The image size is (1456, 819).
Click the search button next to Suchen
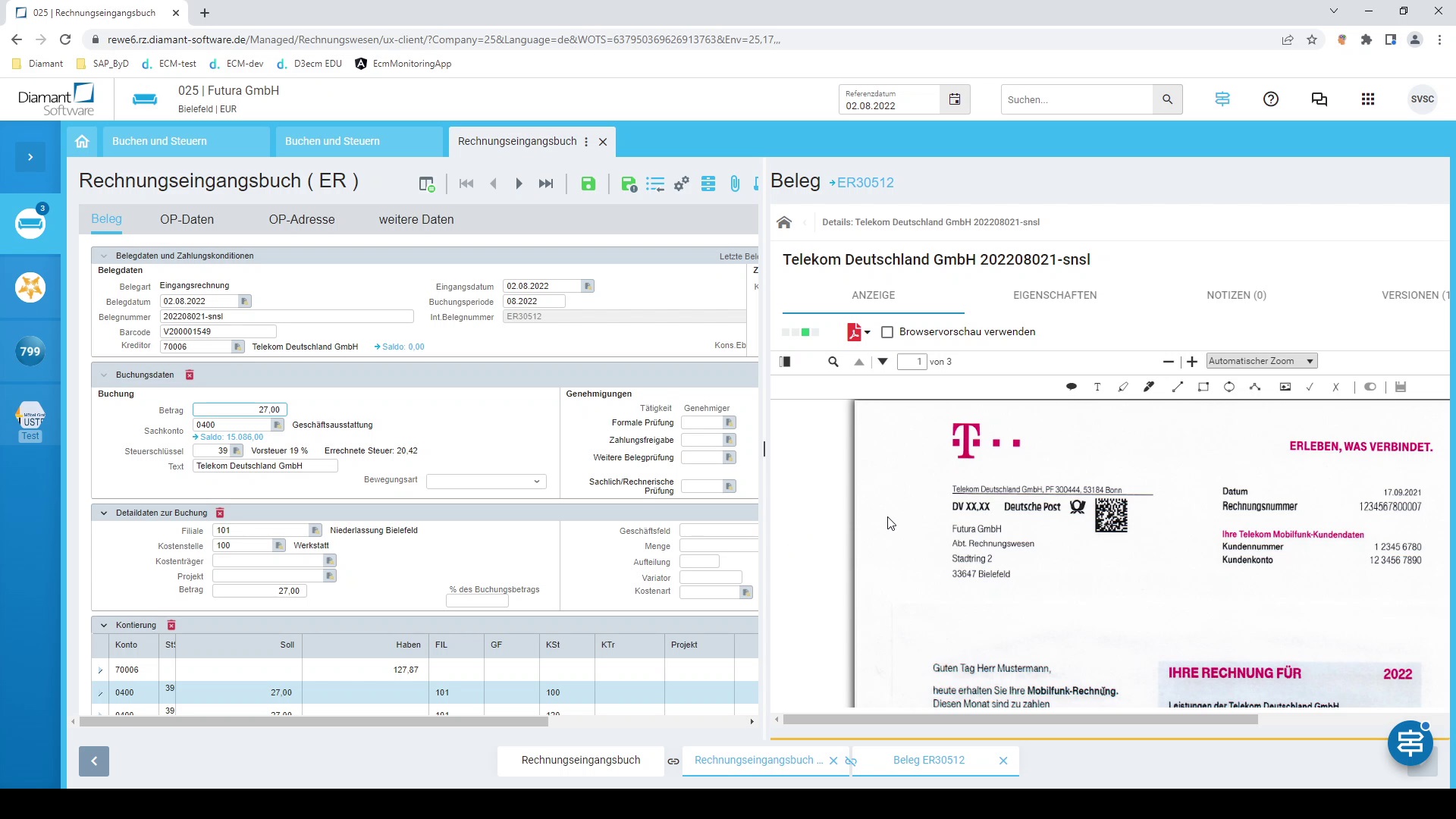point(1167,99)
